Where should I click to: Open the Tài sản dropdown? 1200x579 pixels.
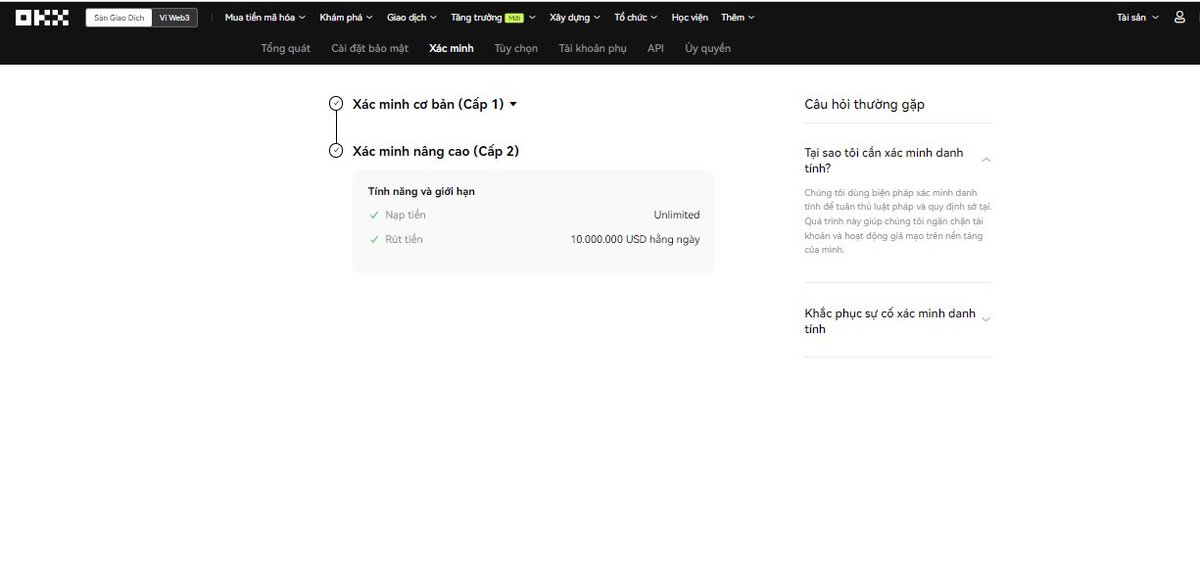(x=1138, y=18)
